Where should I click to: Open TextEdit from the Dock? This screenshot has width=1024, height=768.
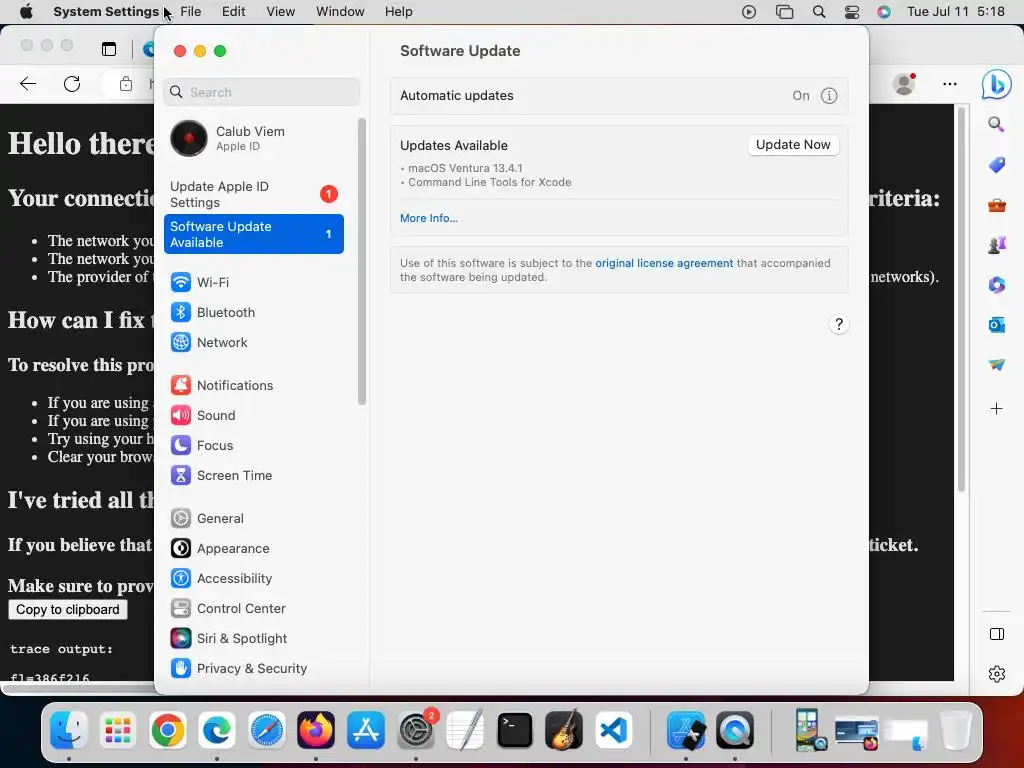pos(465,729)
